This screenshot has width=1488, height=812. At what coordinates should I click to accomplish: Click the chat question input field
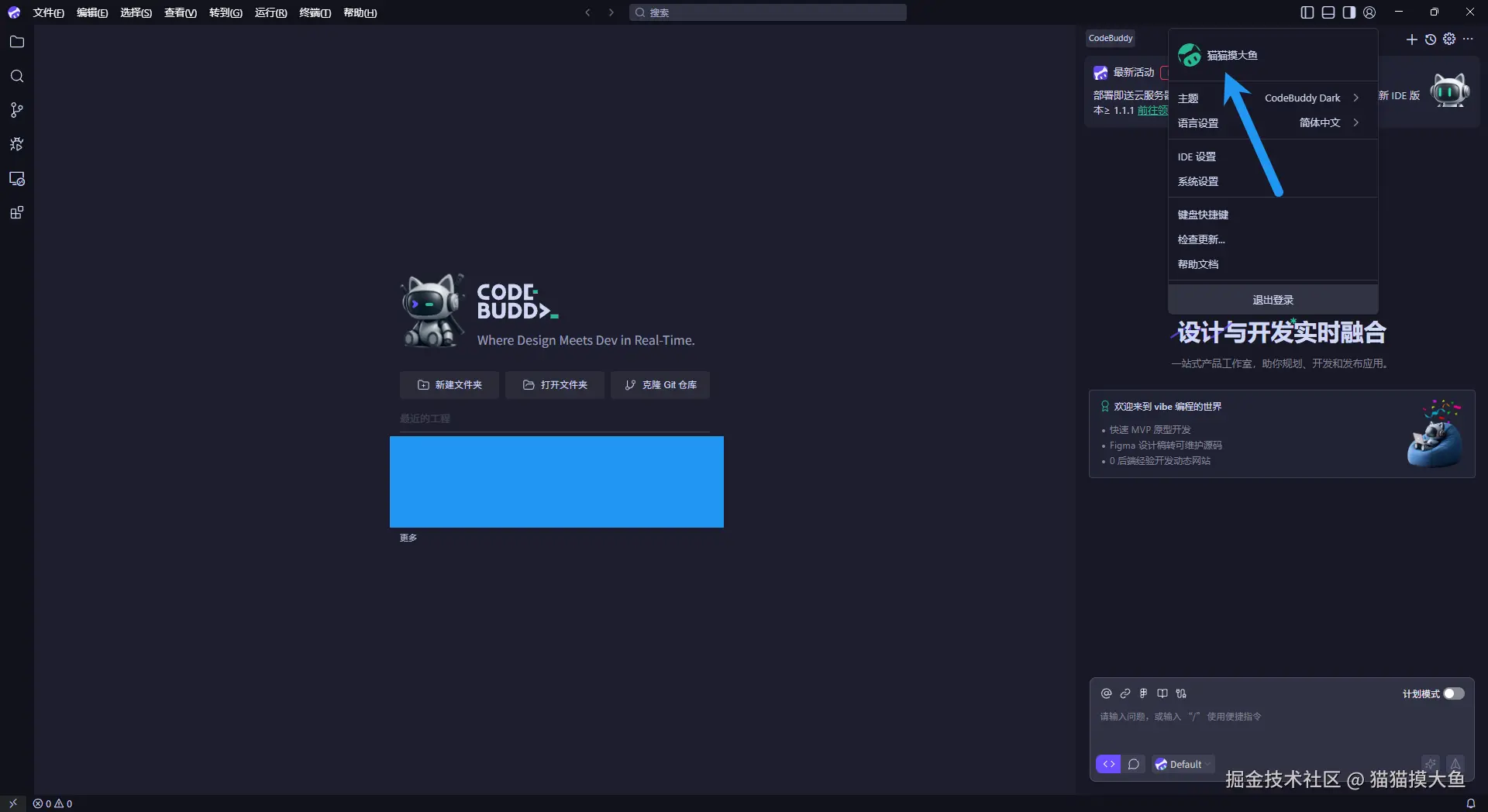1282,717
